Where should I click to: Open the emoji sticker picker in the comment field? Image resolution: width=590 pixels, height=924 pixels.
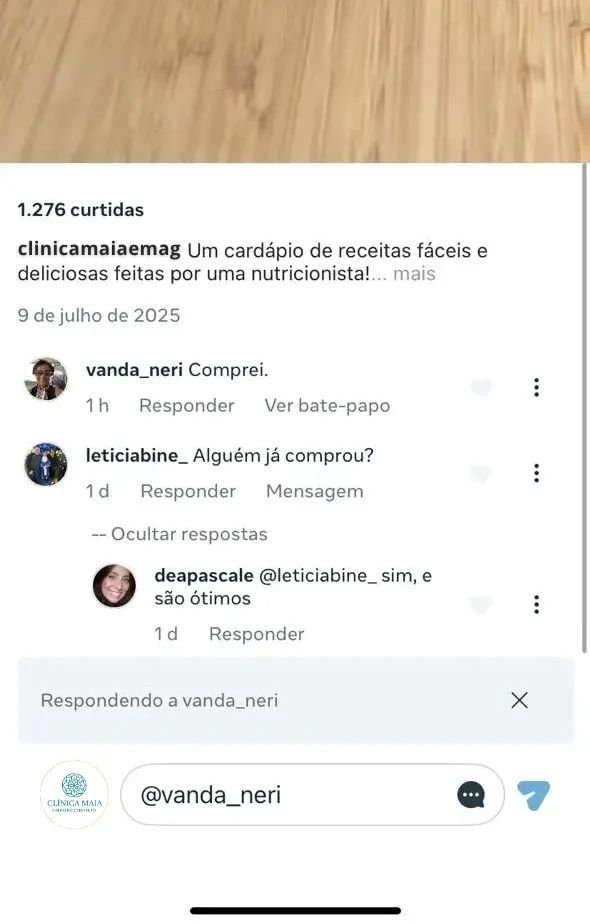[468, 794]
